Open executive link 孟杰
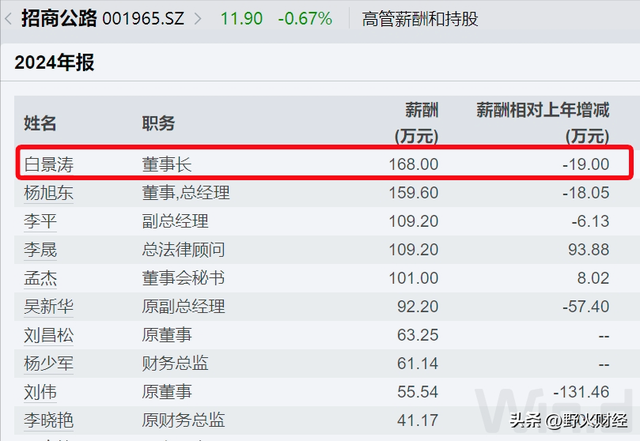 click(x=40, y=278)
